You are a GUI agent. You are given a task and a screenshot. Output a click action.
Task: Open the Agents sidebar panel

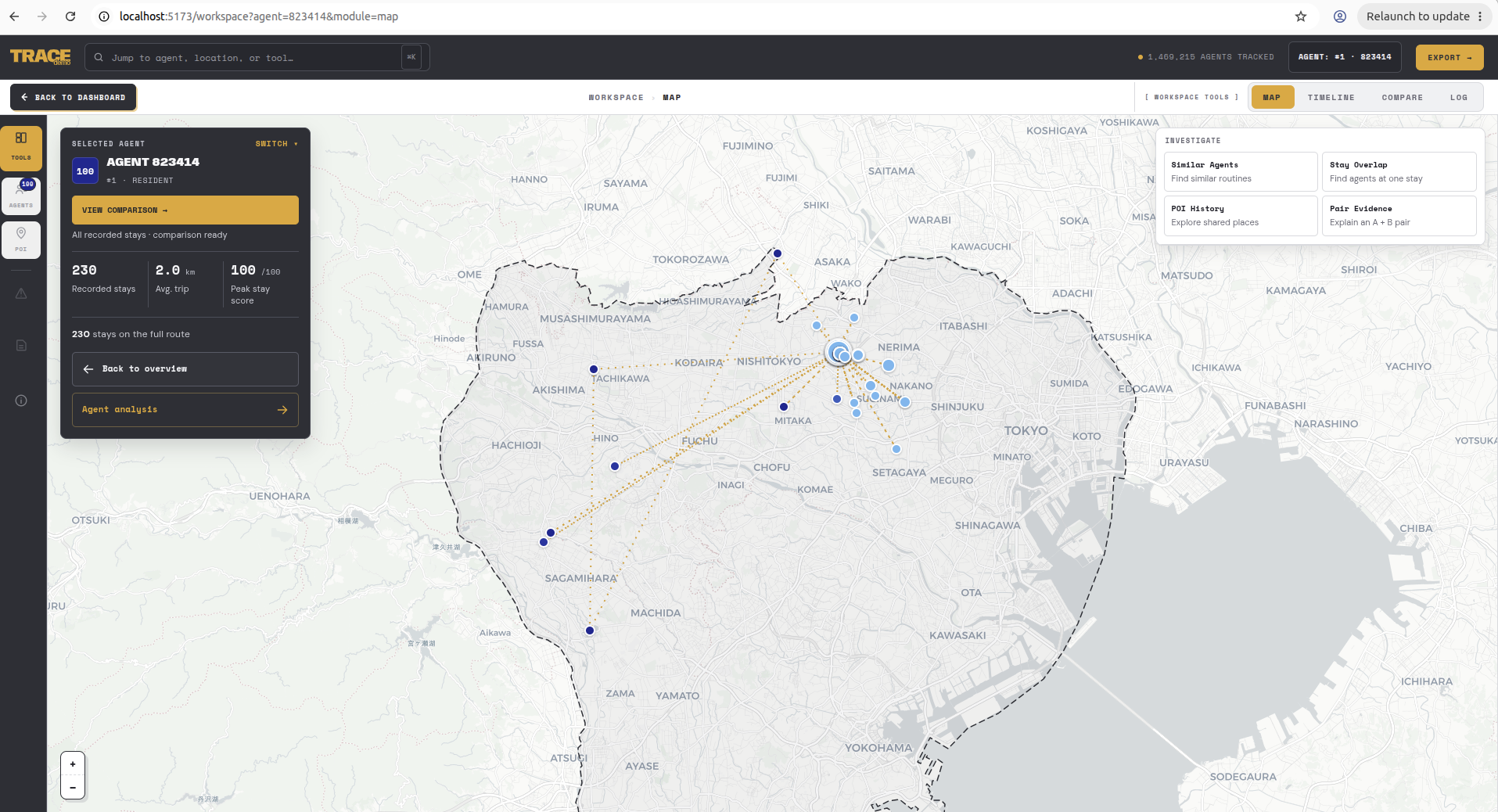tap(21, 195)
